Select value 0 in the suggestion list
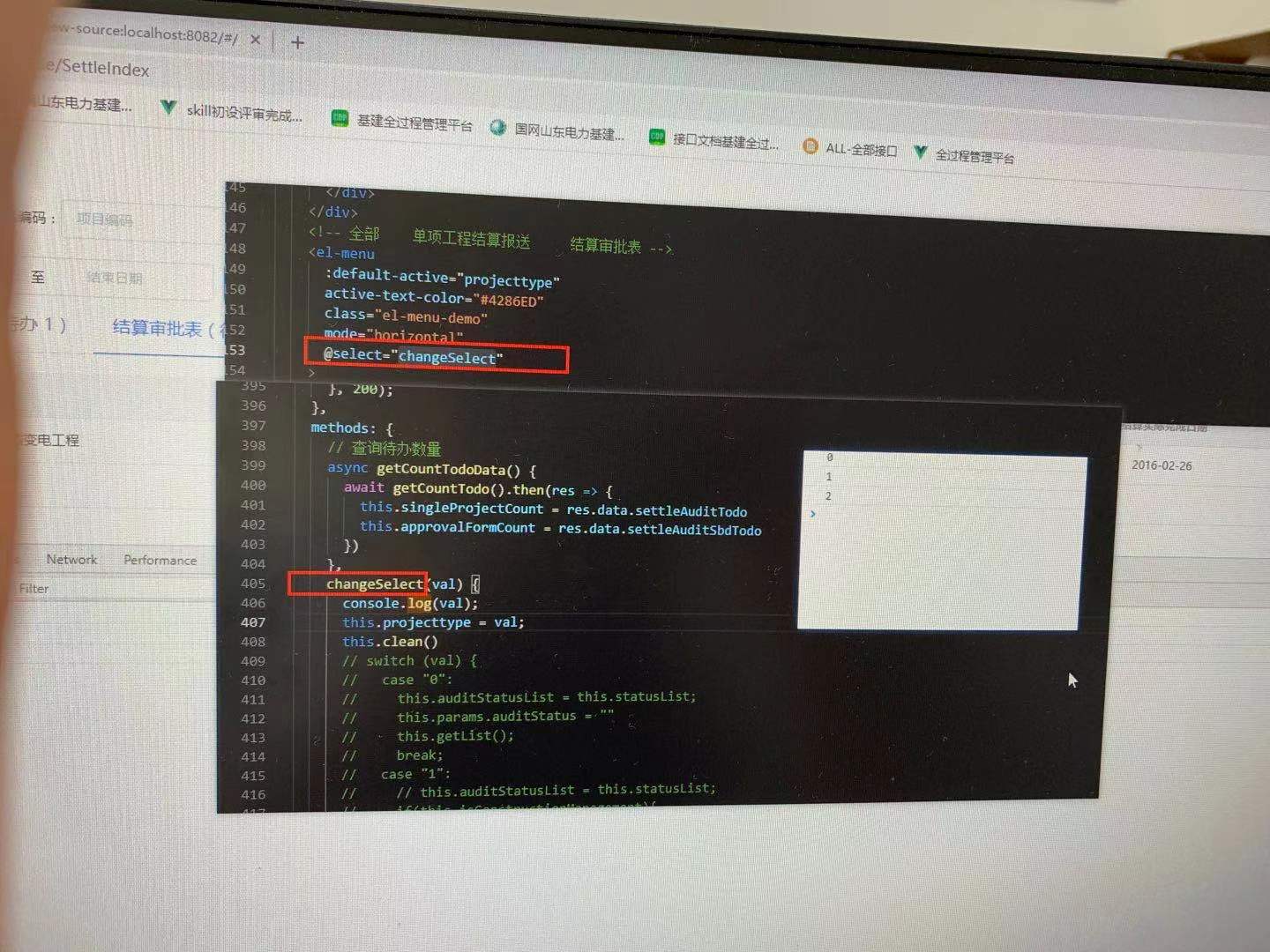Image resolution: width=1270 pixels, height=952 pixels. tap(828, 457)
